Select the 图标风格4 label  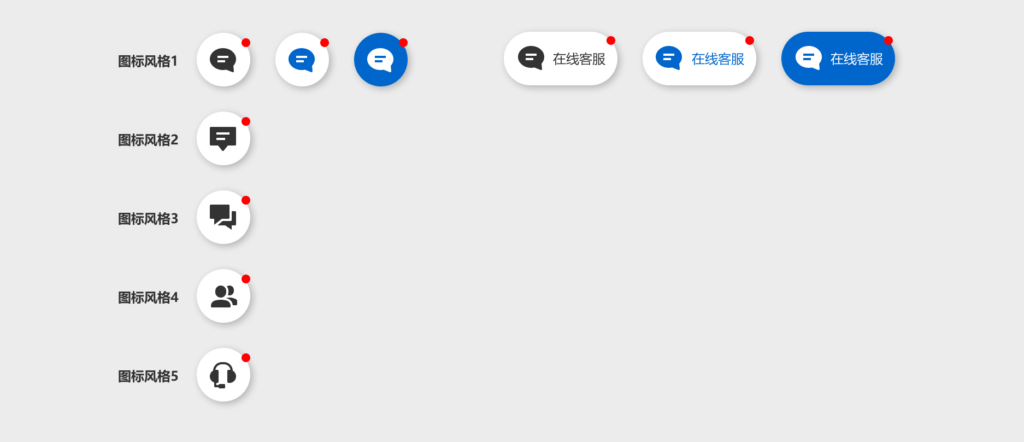(x=148, y=298)
